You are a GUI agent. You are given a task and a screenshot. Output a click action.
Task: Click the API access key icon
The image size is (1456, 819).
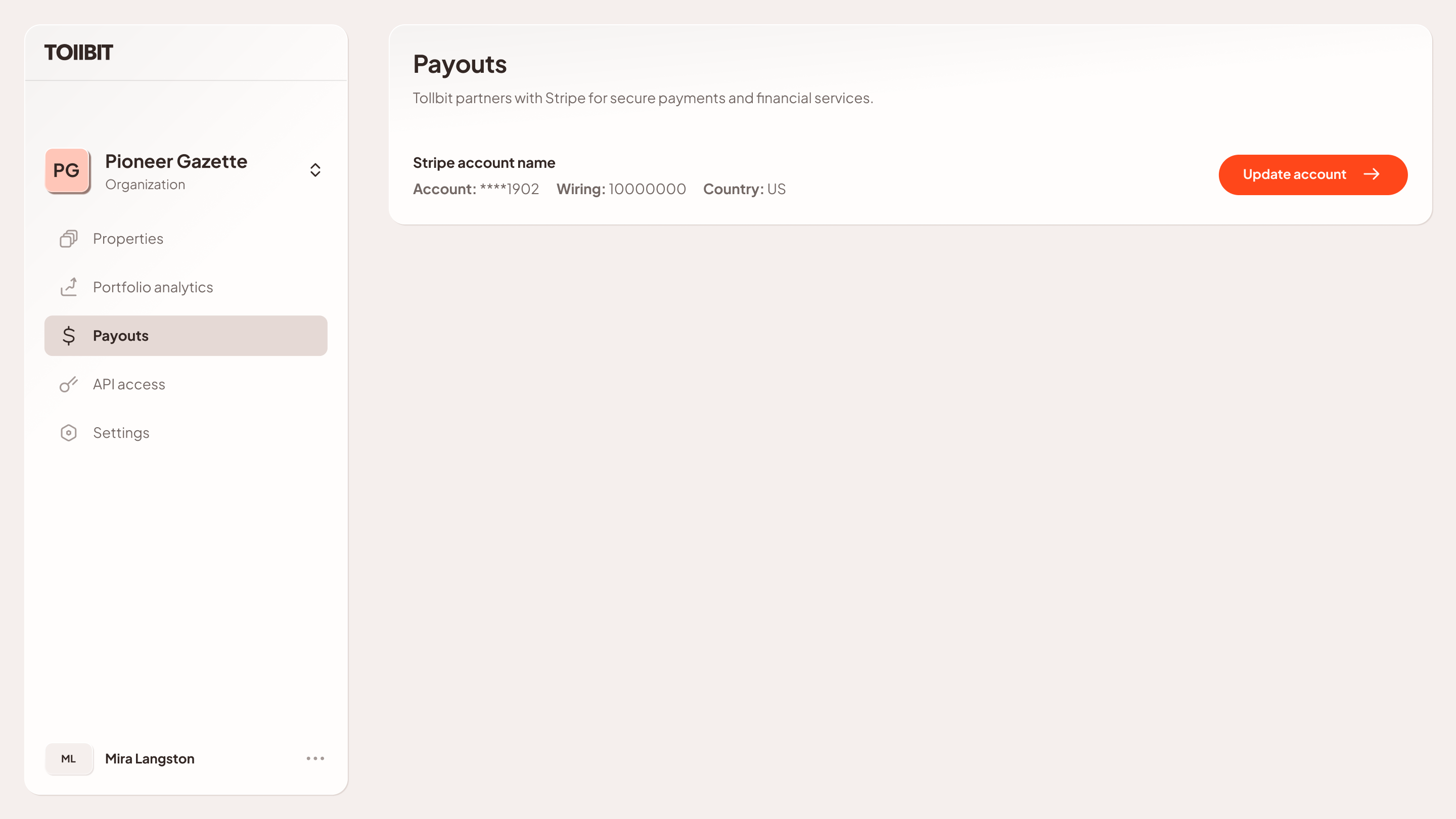coord(68,384)
